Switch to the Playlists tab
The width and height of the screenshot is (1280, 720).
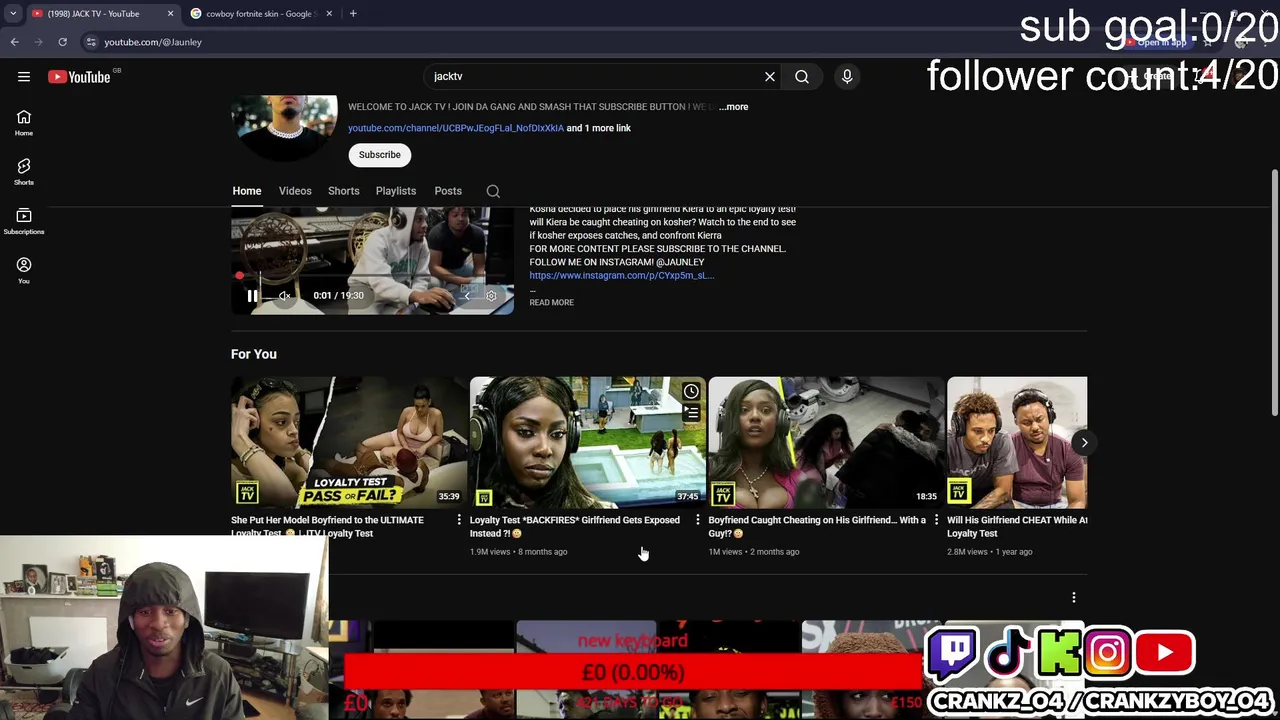(396, 191)
